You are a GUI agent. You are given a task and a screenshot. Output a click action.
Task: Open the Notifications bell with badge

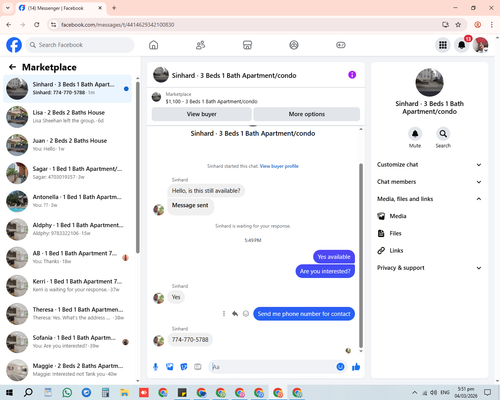coord(462,45)
